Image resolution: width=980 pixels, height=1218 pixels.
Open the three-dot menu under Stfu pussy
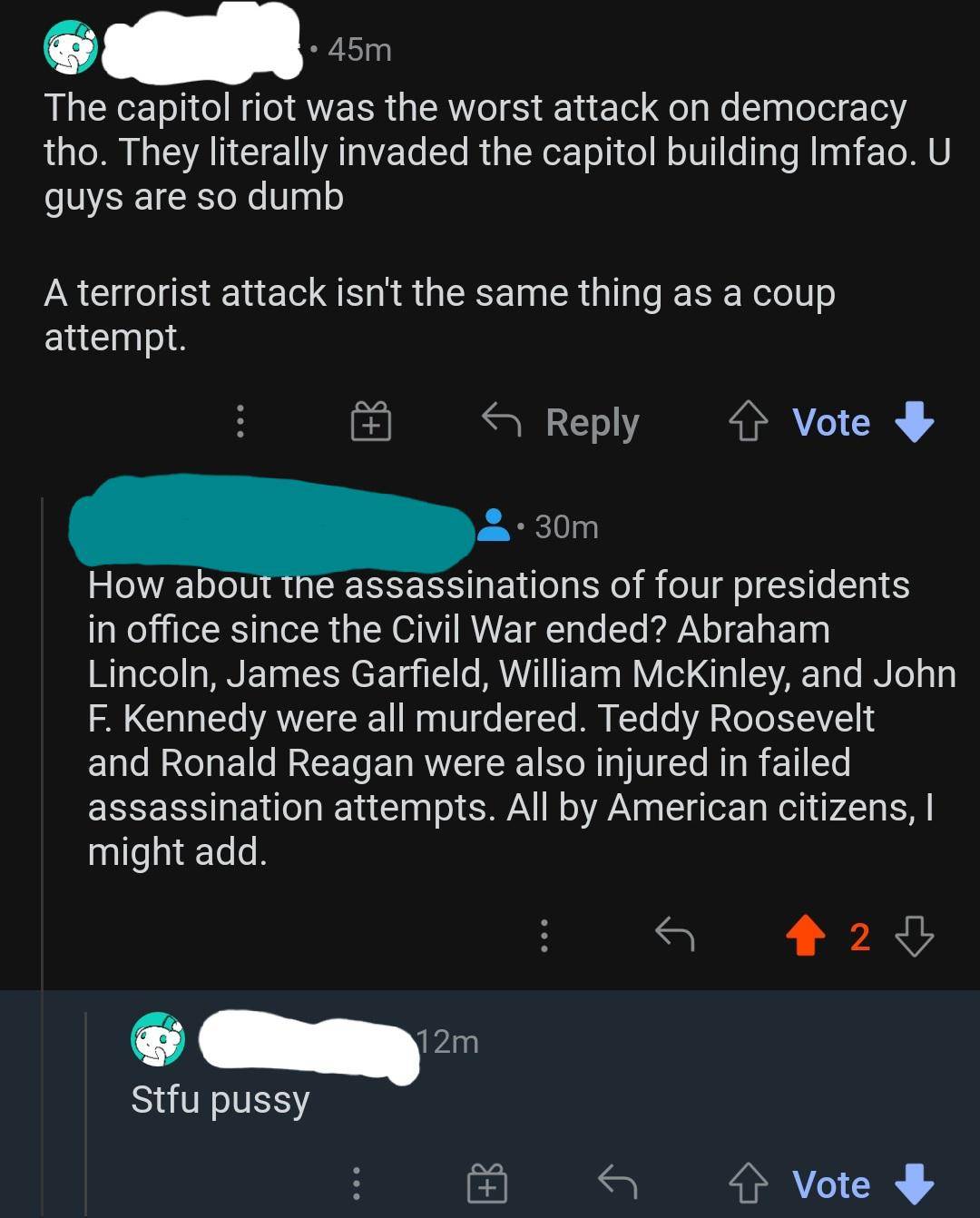point(357,1184)
